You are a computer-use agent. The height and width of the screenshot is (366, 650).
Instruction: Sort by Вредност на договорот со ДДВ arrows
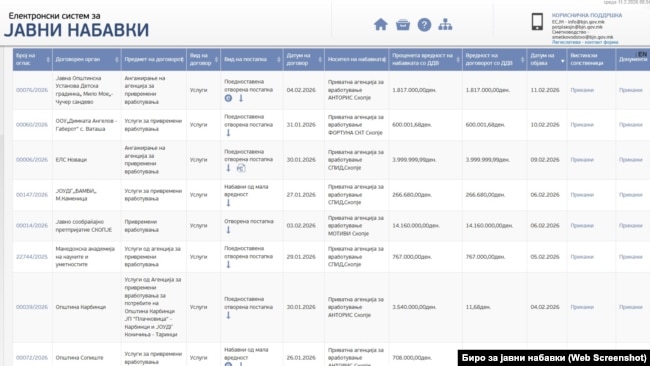pyautogui.click(x=522, y=60)
